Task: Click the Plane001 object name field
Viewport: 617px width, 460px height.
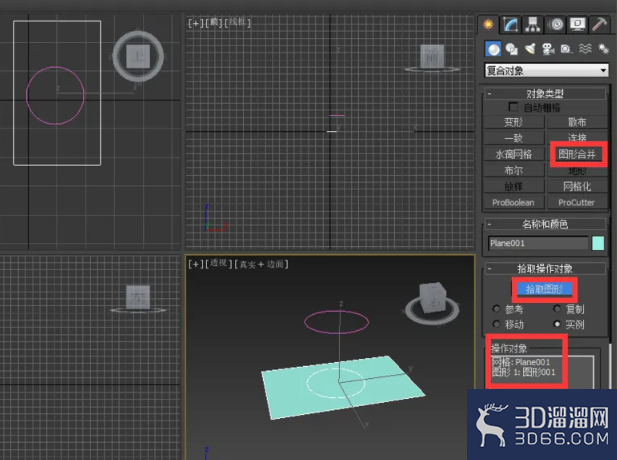Action: point(538,243)
